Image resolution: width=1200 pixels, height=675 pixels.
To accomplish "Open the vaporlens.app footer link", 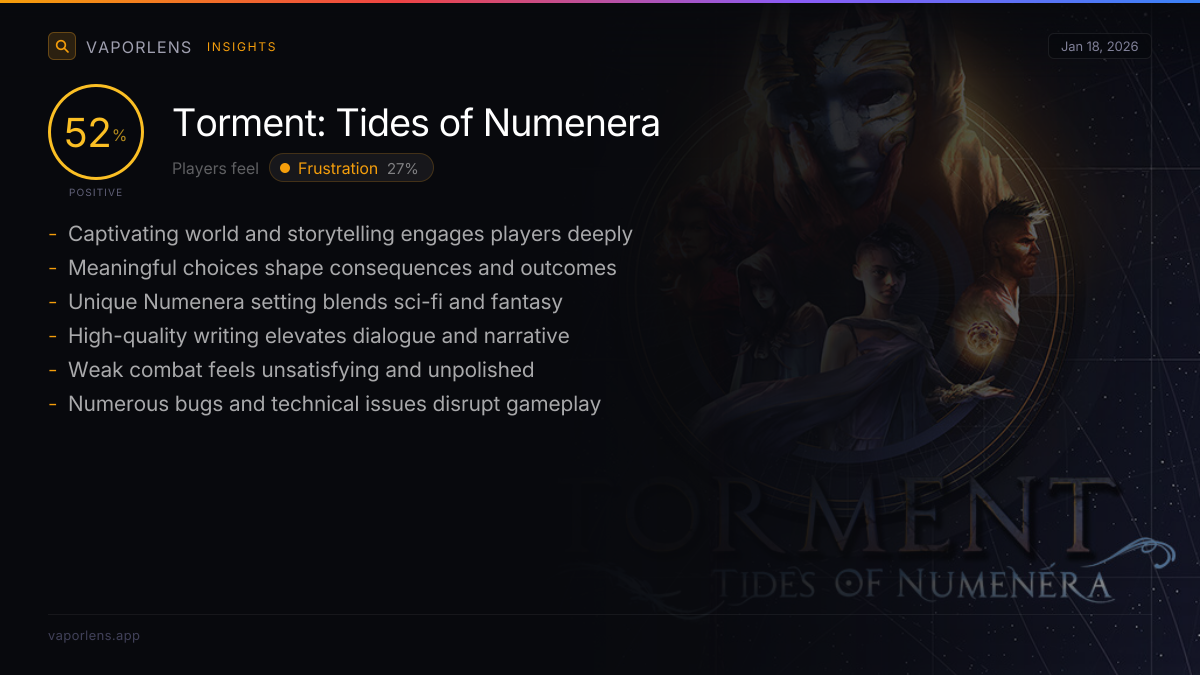I will click(x=94, y=635).
